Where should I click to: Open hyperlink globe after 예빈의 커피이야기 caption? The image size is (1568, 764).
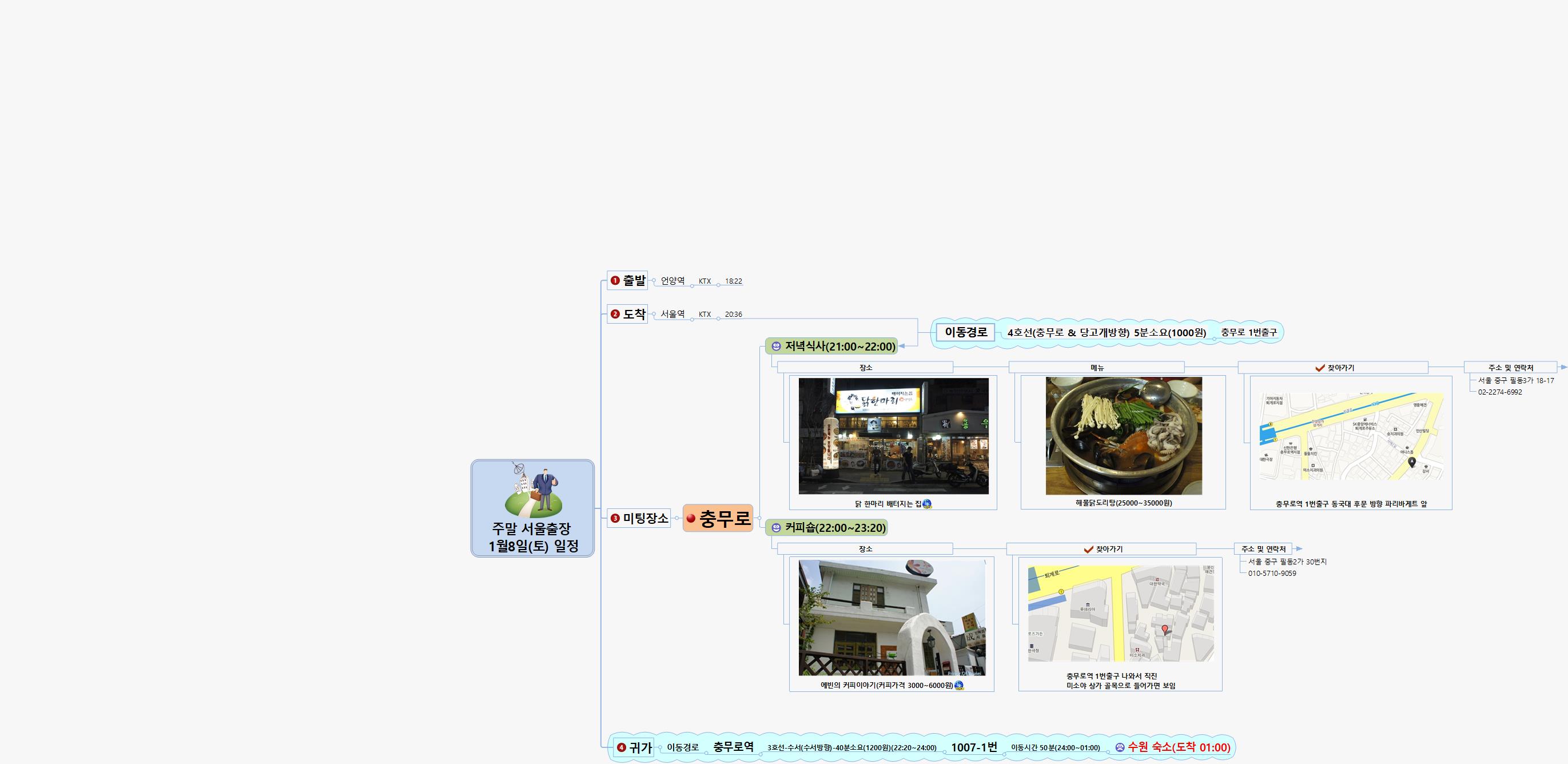click(x=960, y=686)
